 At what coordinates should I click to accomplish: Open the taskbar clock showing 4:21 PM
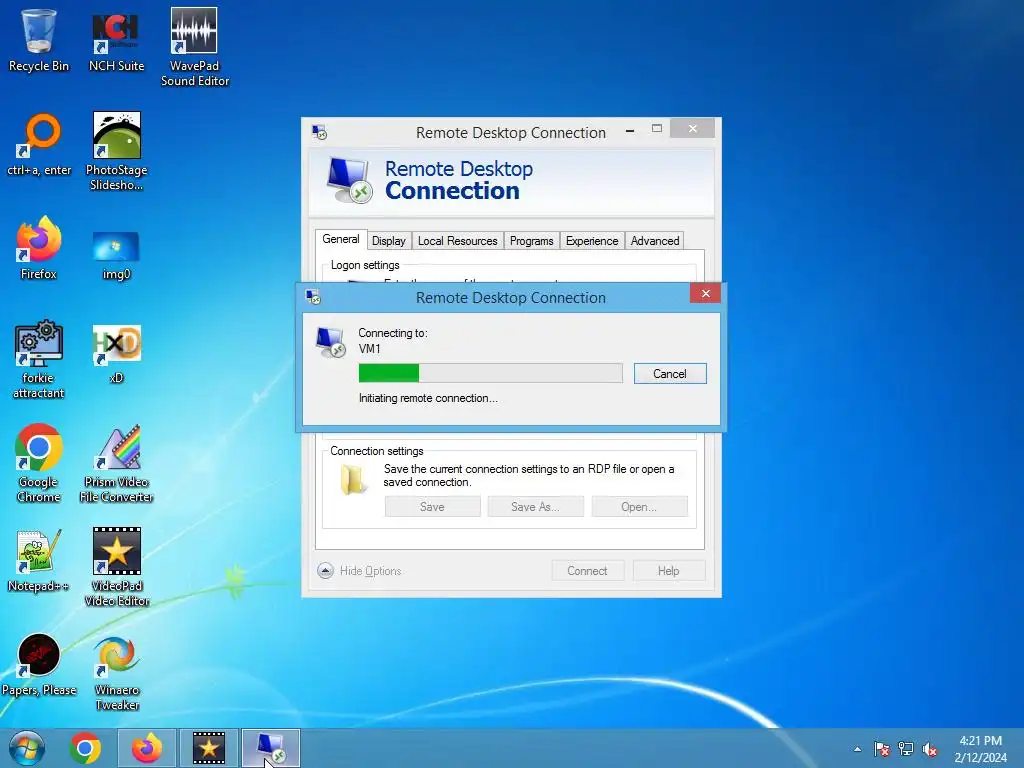coord(980,749)
